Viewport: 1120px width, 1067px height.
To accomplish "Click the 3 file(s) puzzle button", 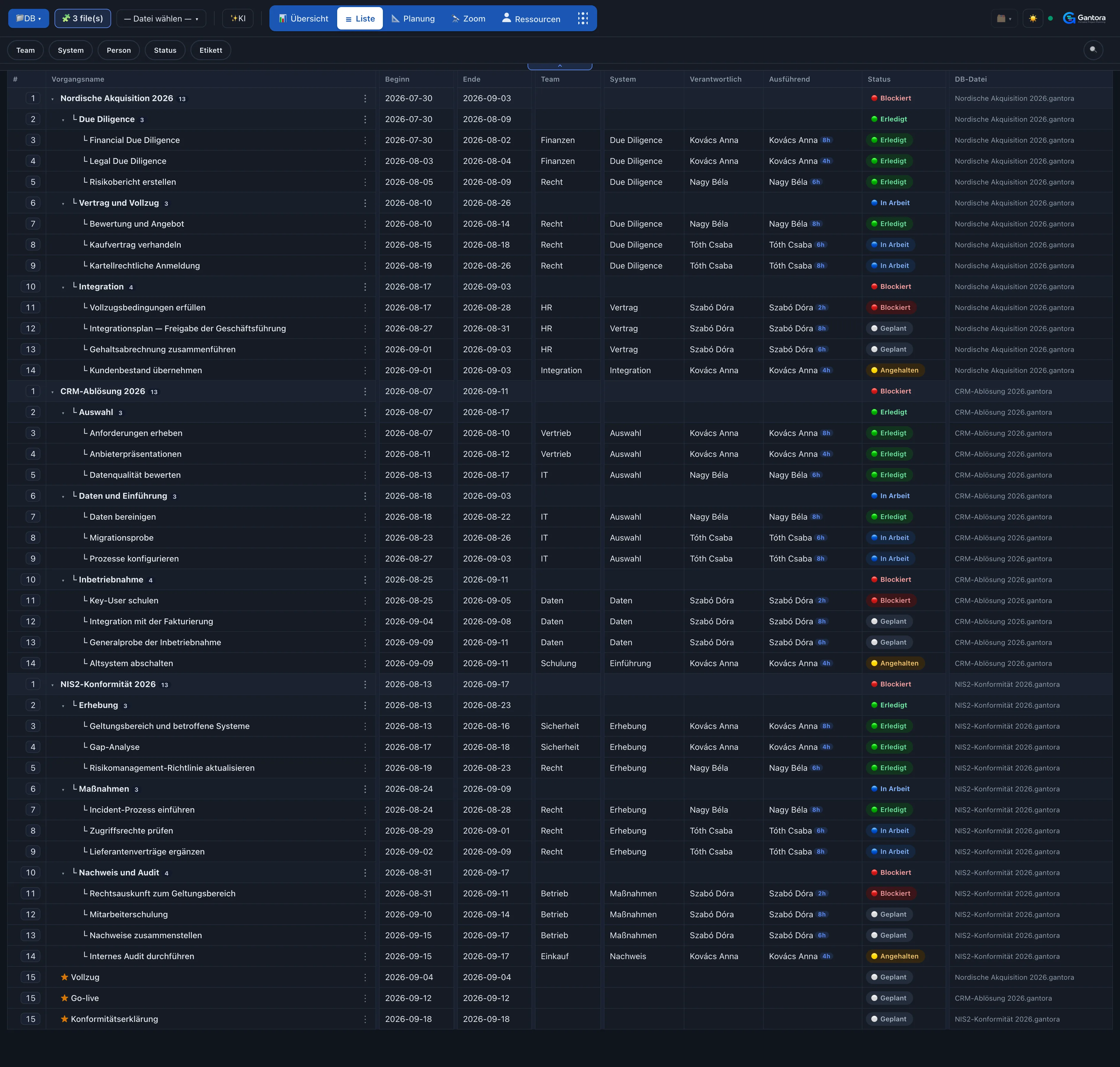I will point(83,18).
